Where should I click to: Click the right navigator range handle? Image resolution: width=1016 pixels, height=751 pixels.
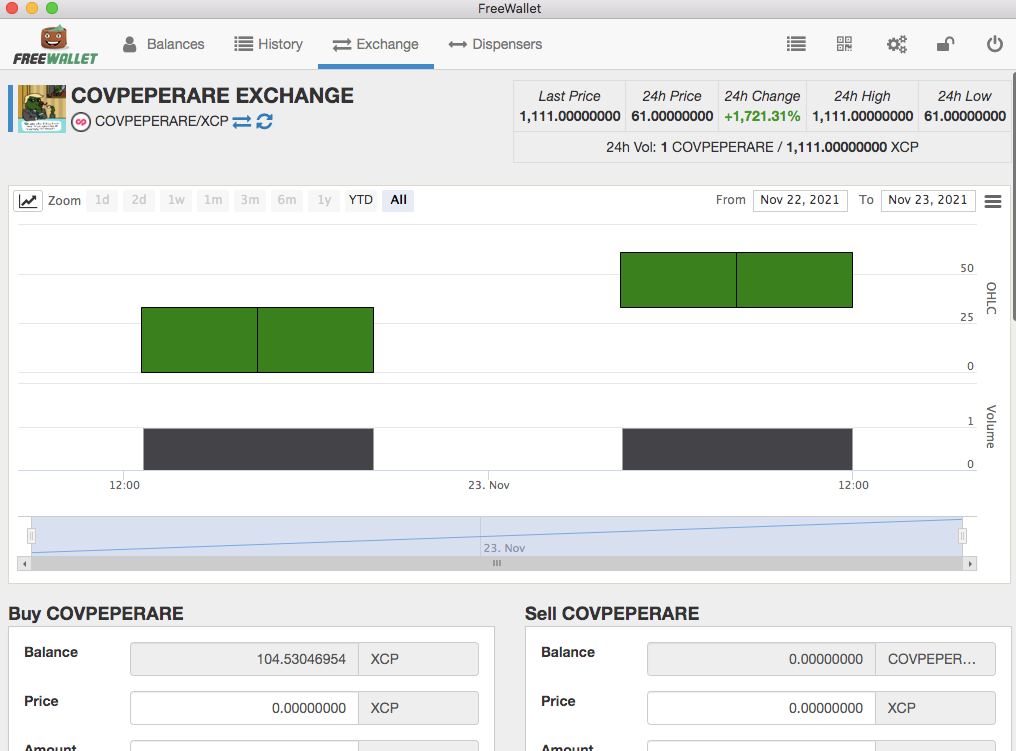click(962, 536)
